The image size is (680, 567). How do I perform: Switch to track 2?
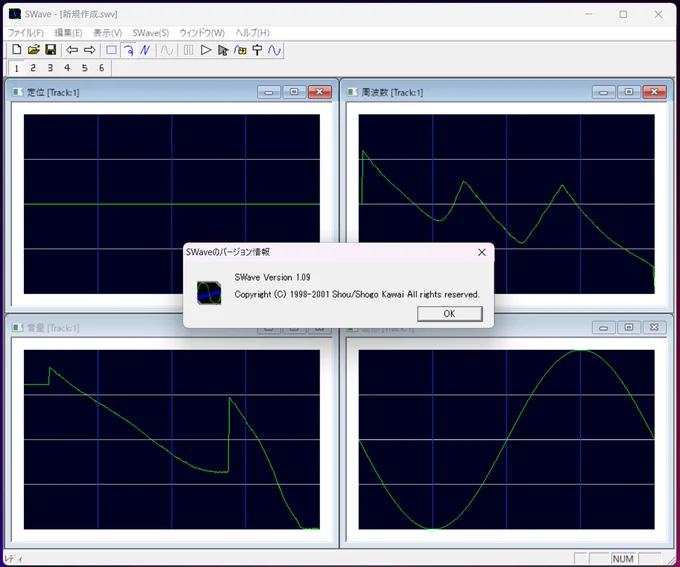[x=33, y=68]
